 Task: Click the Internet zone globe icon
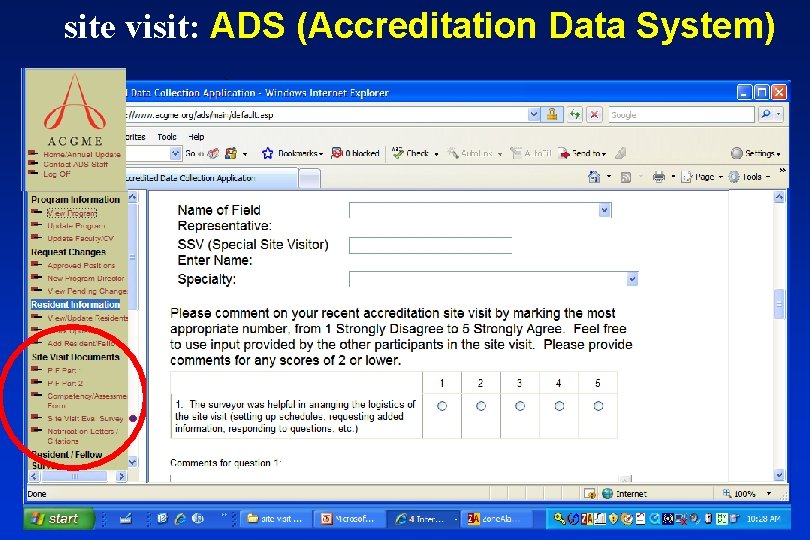608,493
